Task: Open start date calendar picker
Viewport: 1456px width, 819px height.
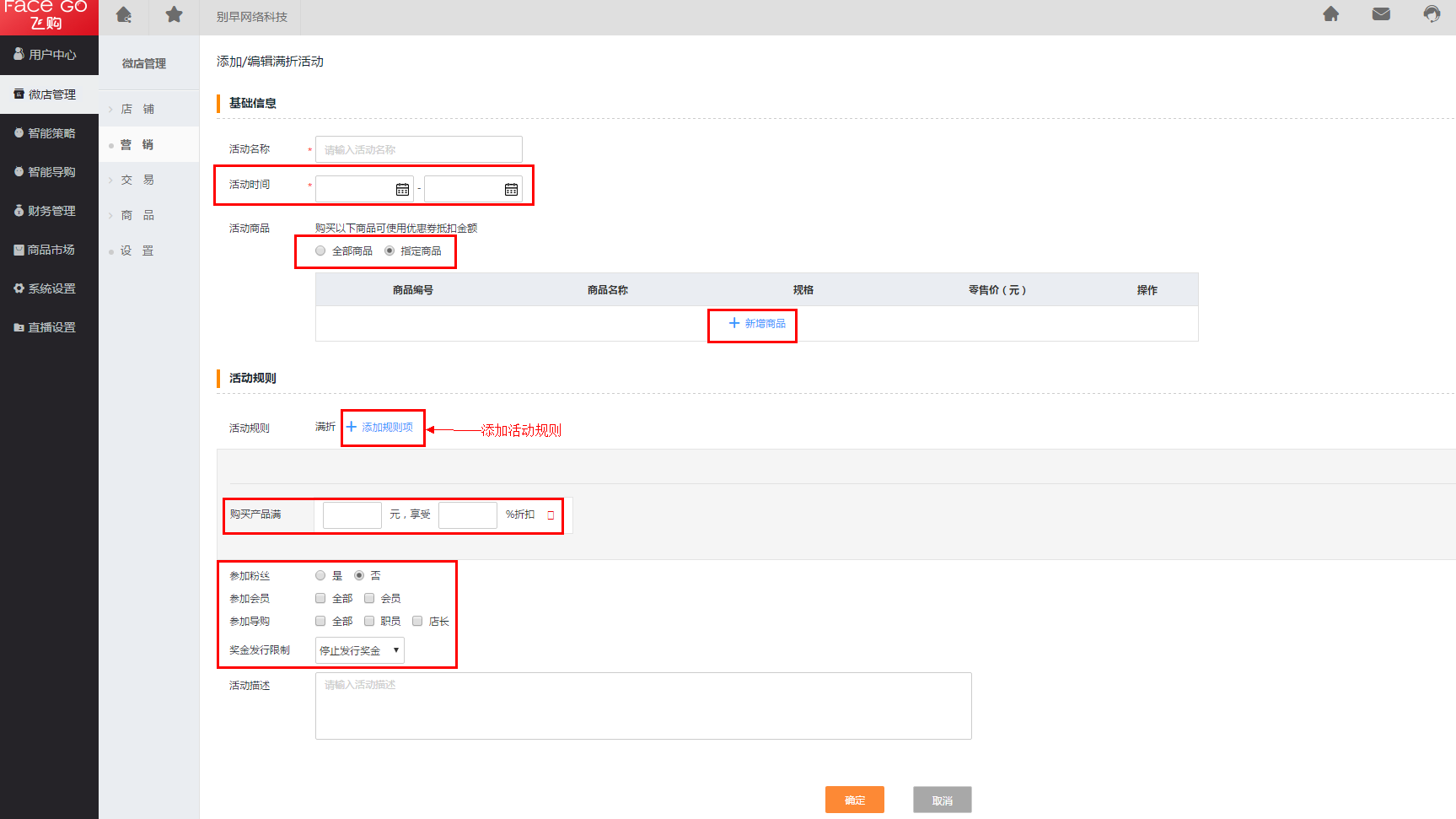Action: click(x=402, y=190)
